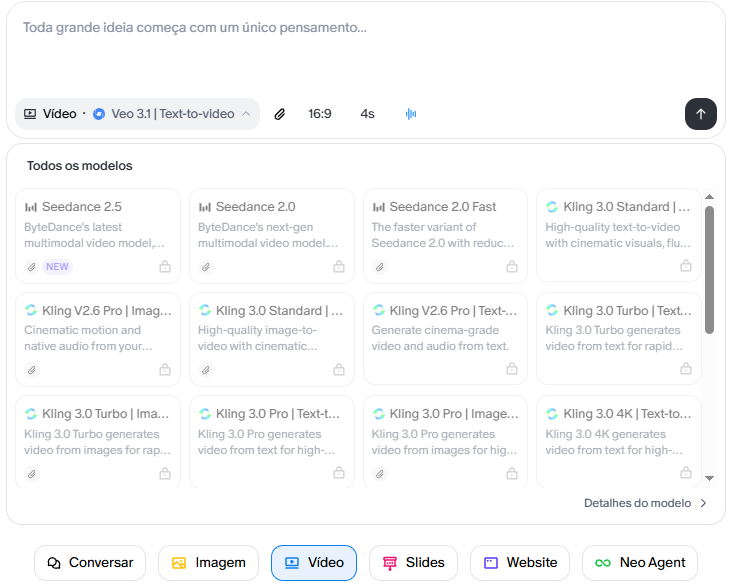Switch to Website mode
The height and width of the screenshot is (587, 733).
(x=520, y=563)
